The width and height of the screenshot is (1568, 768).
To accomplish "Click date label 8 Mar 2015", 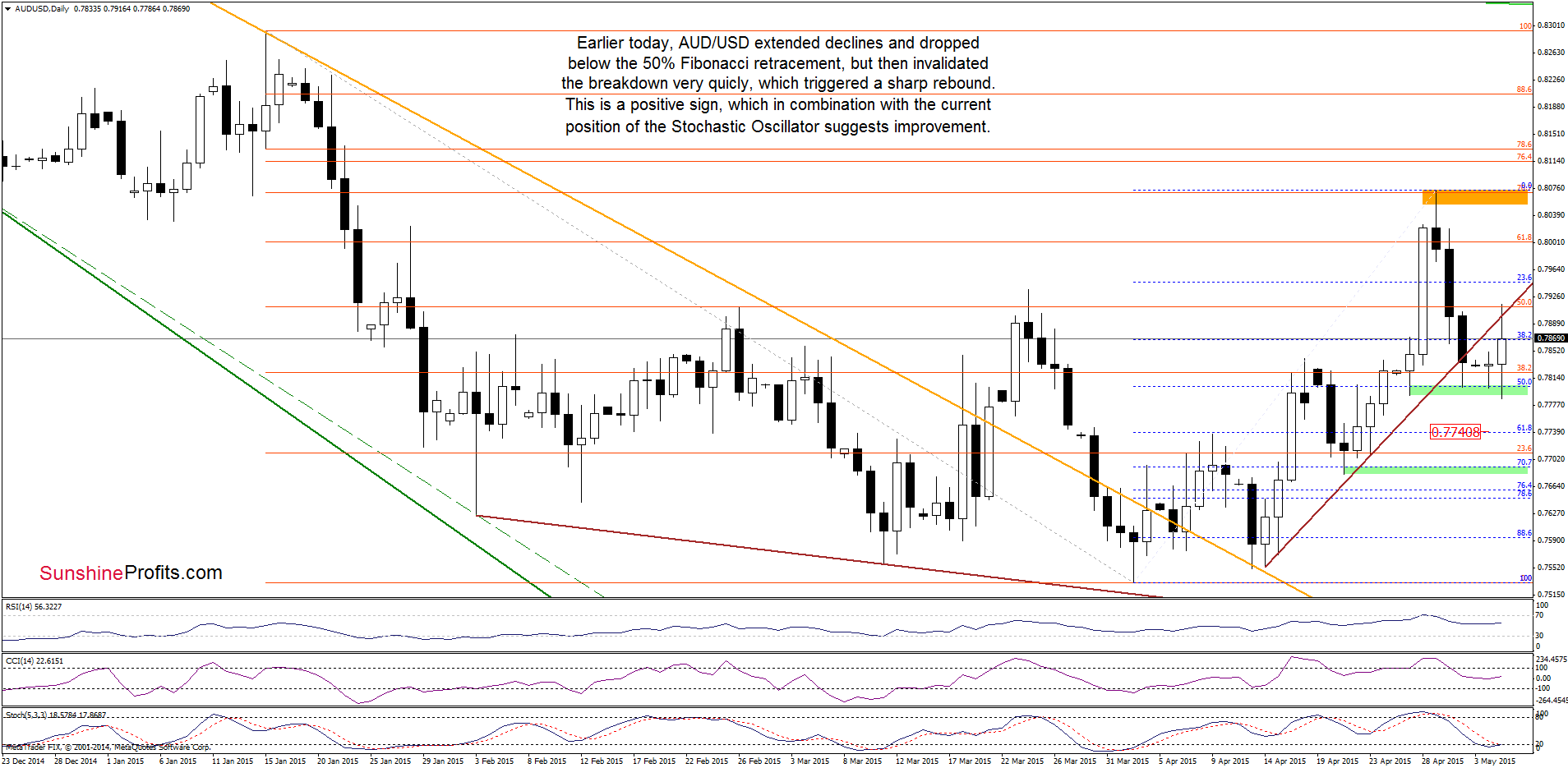I will [x=862, y=761].
